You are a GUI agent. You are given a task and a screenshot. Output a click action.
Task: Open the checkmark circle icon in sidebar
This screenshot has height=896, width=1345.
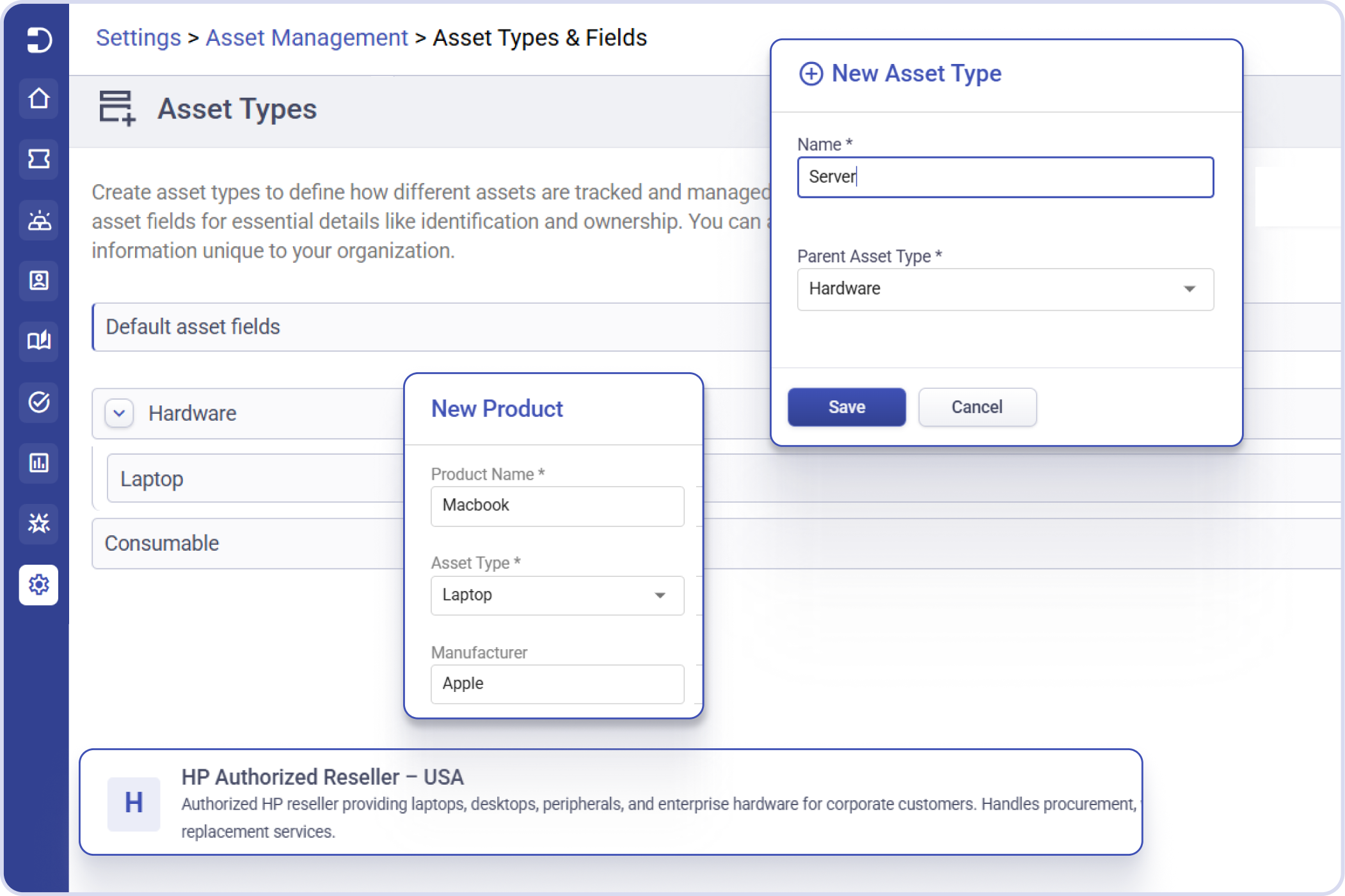pos(39,402)
